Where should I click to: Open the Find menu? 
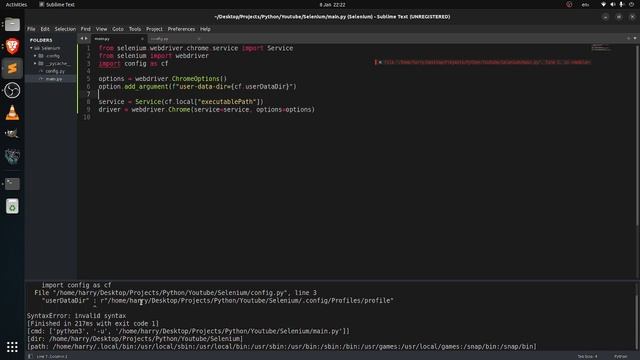[86, 29]
